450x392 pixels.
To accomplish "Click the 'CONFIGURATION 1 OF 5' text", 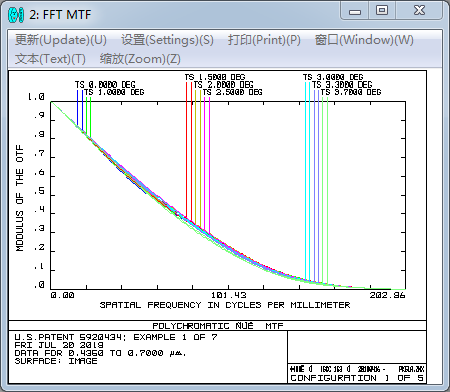I will (x=357, y=378).
